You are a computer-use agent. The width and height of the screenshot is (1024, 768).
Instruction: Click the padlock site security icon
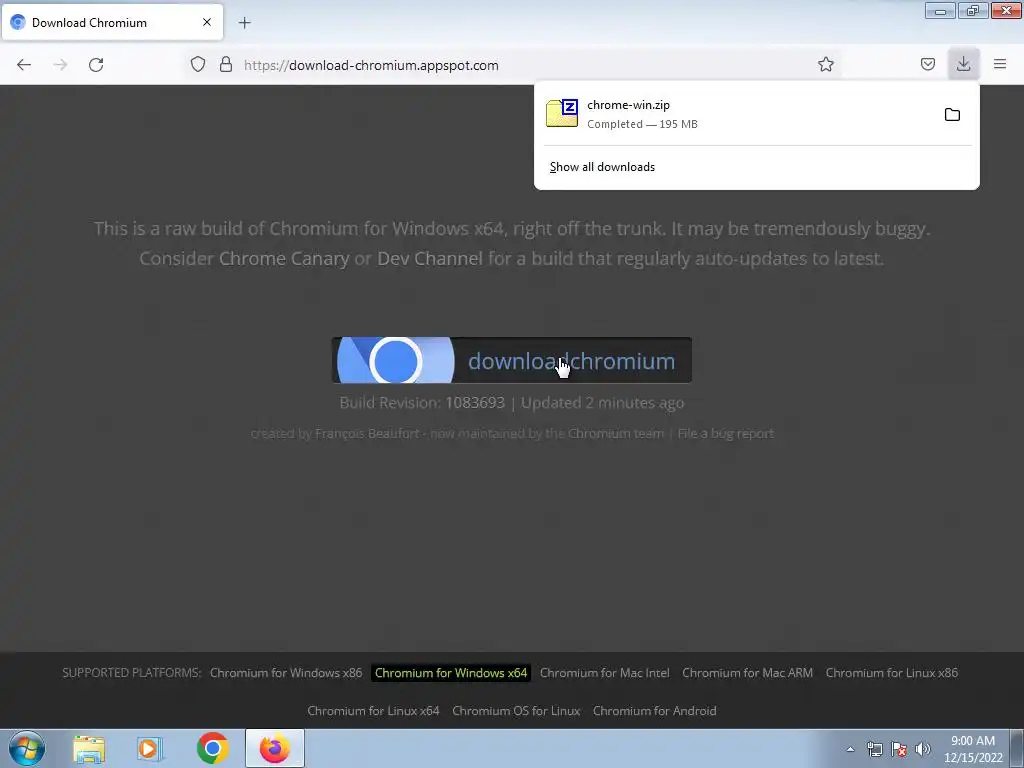226,65
